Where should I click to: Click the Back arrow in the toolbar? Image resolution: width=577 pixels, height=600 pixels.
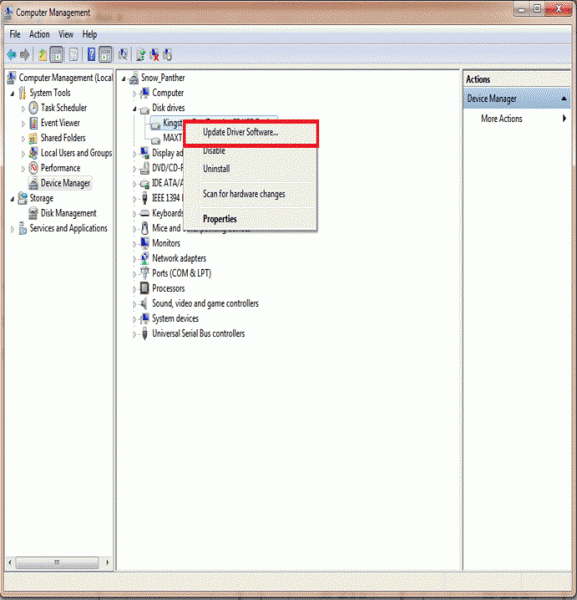(x=11, y=55)
